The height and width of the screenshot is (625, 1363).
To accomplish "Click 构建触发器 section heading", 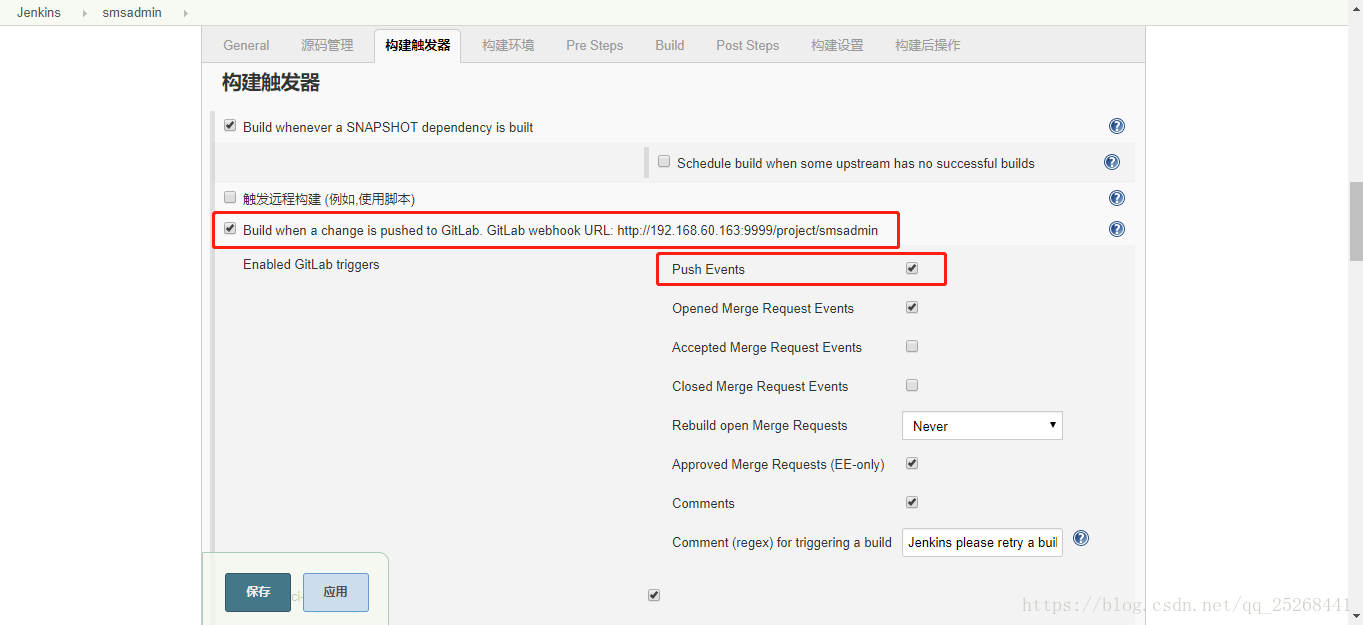I will click(271, 83).
